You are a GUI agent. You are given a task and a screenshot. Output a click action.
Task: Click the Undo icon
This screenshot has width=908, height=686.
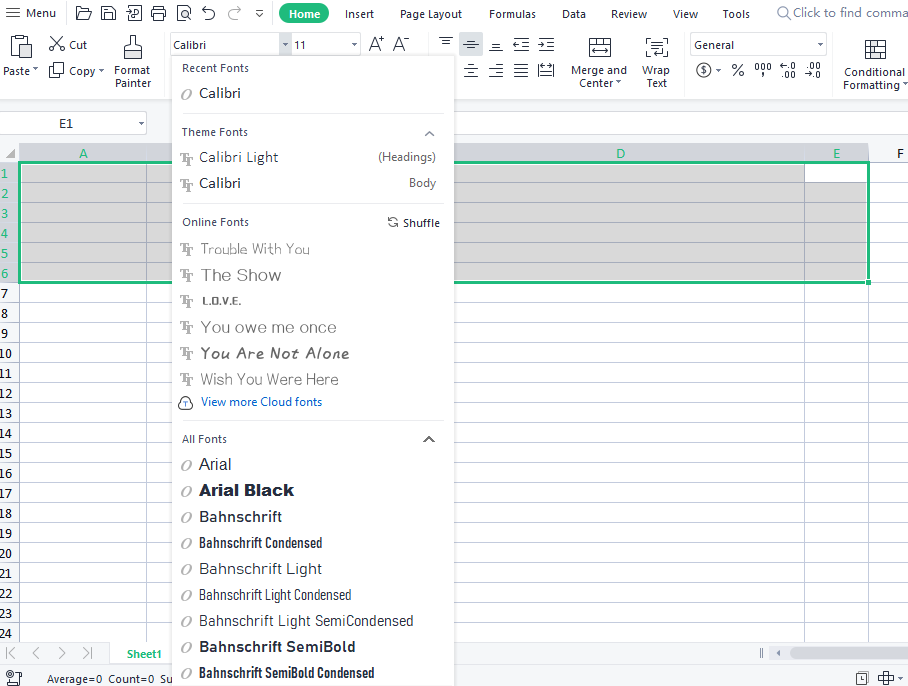210,13
